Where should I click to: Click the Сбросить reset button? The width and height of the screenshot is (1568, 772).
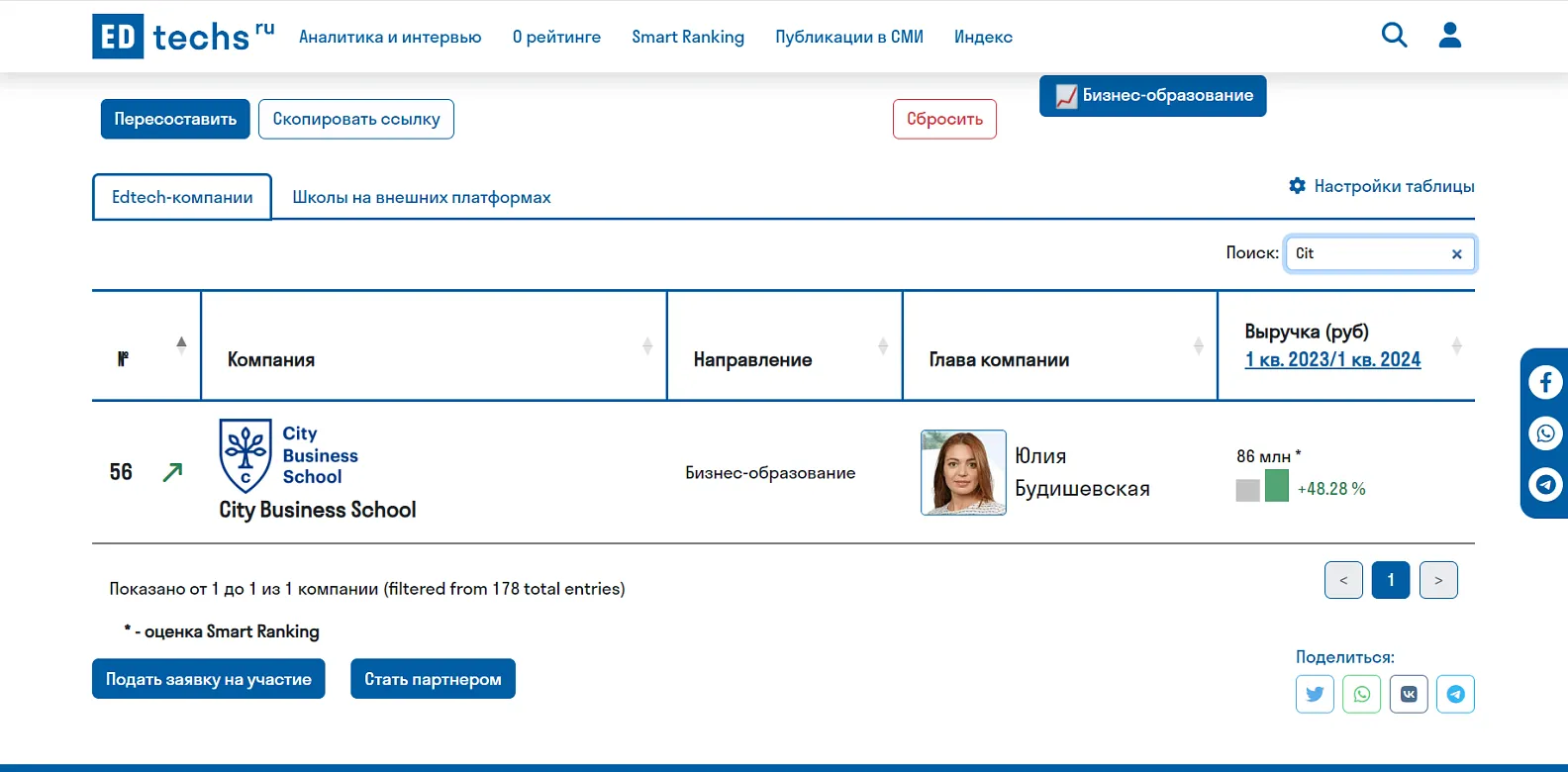(944, 119)
